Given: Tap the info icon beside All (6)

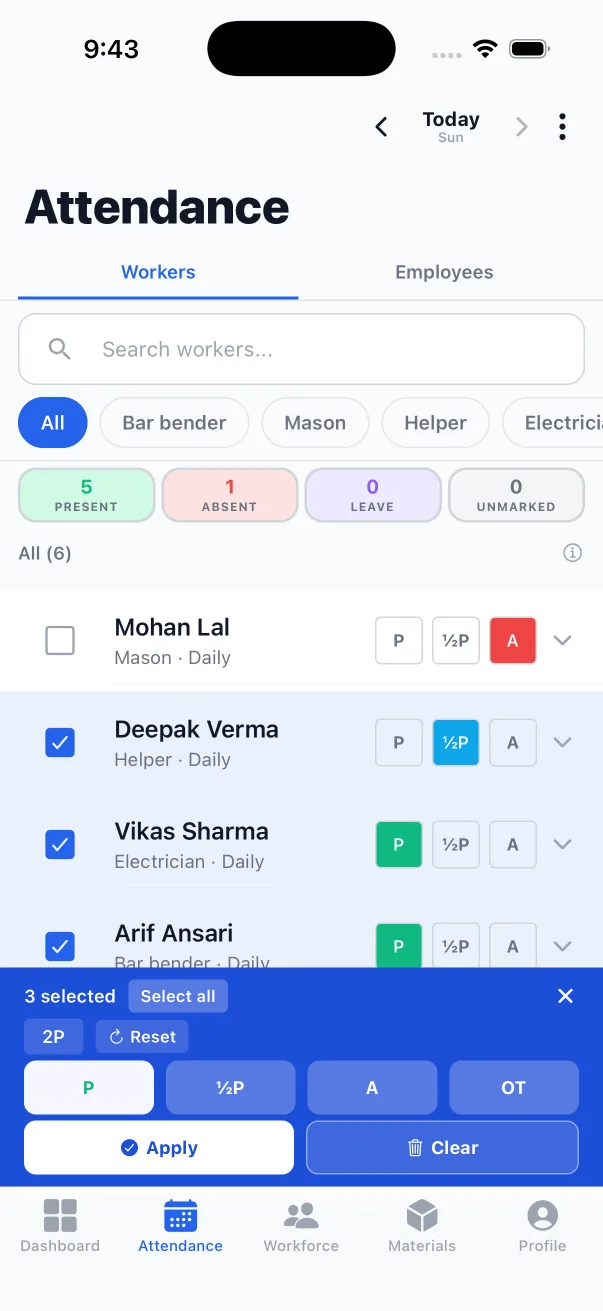Looking at the screenshot, I should [x=572, y=553].
